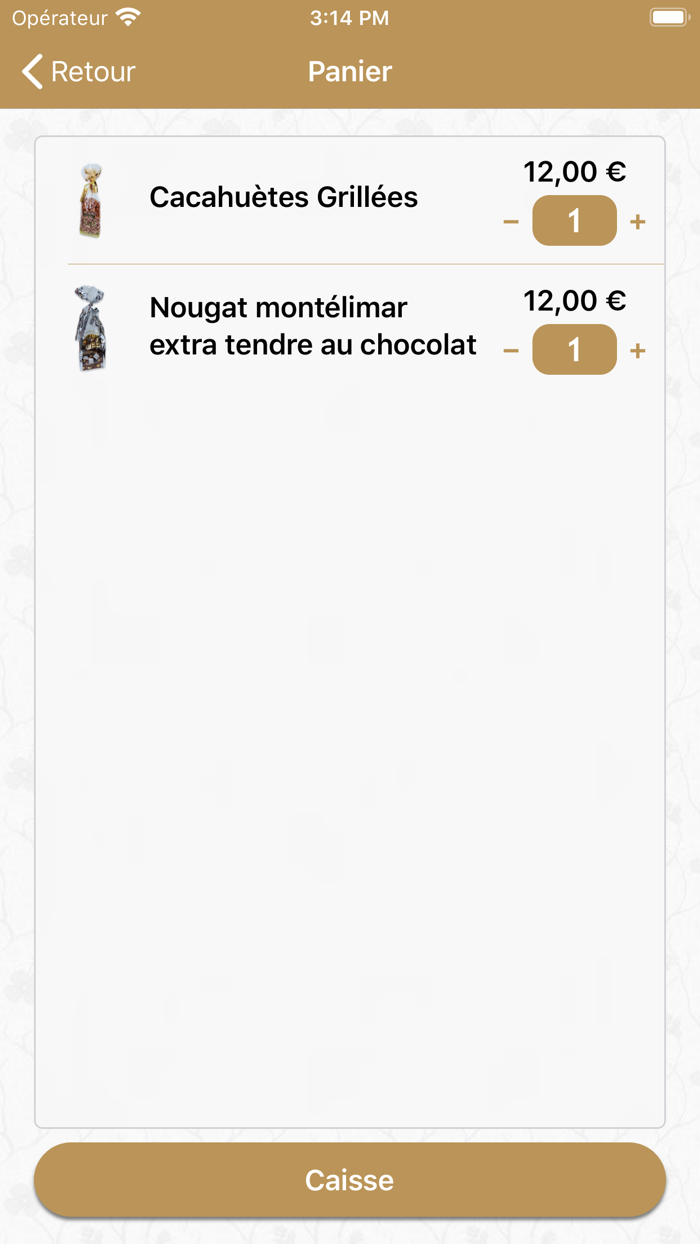
Task: Open the Cacahuètes Grillées product thumbnail
Action: [91, 199]
